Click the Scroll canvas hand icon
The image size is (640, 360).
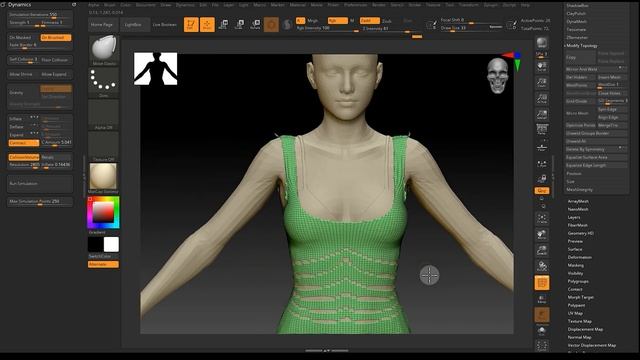[x=542, y=67]
